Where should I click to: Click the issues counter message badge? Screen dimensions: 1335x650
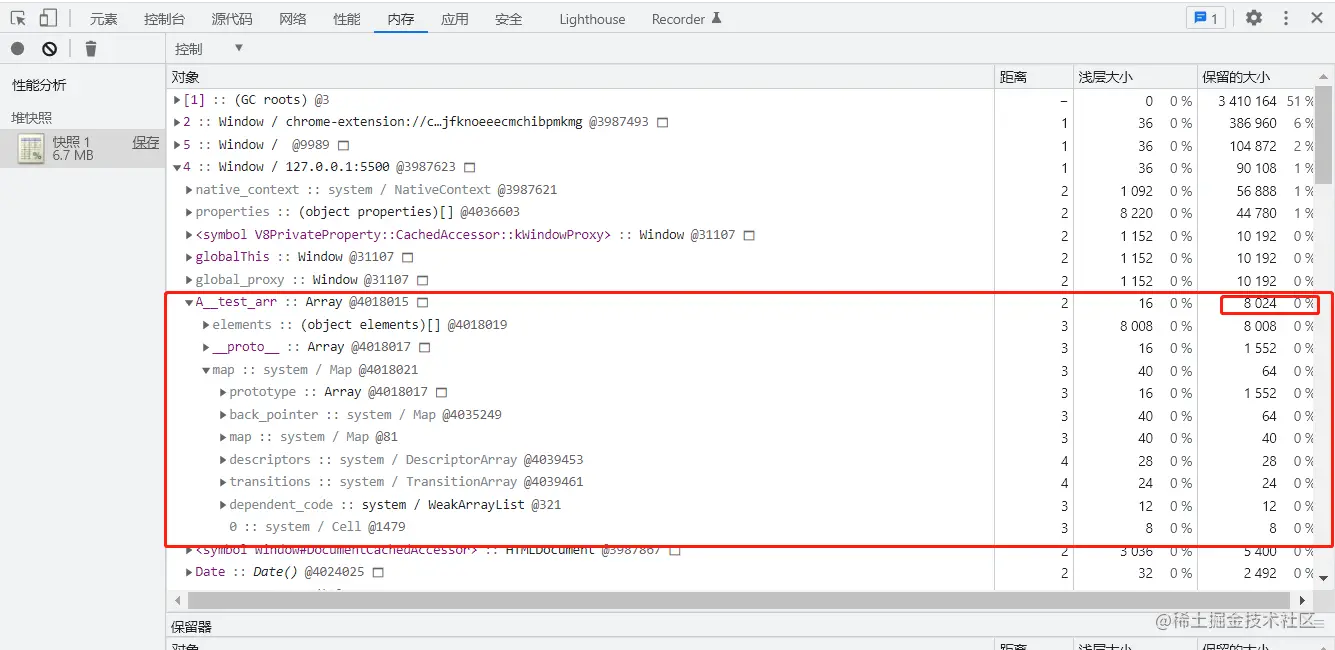pos(1206,18)
